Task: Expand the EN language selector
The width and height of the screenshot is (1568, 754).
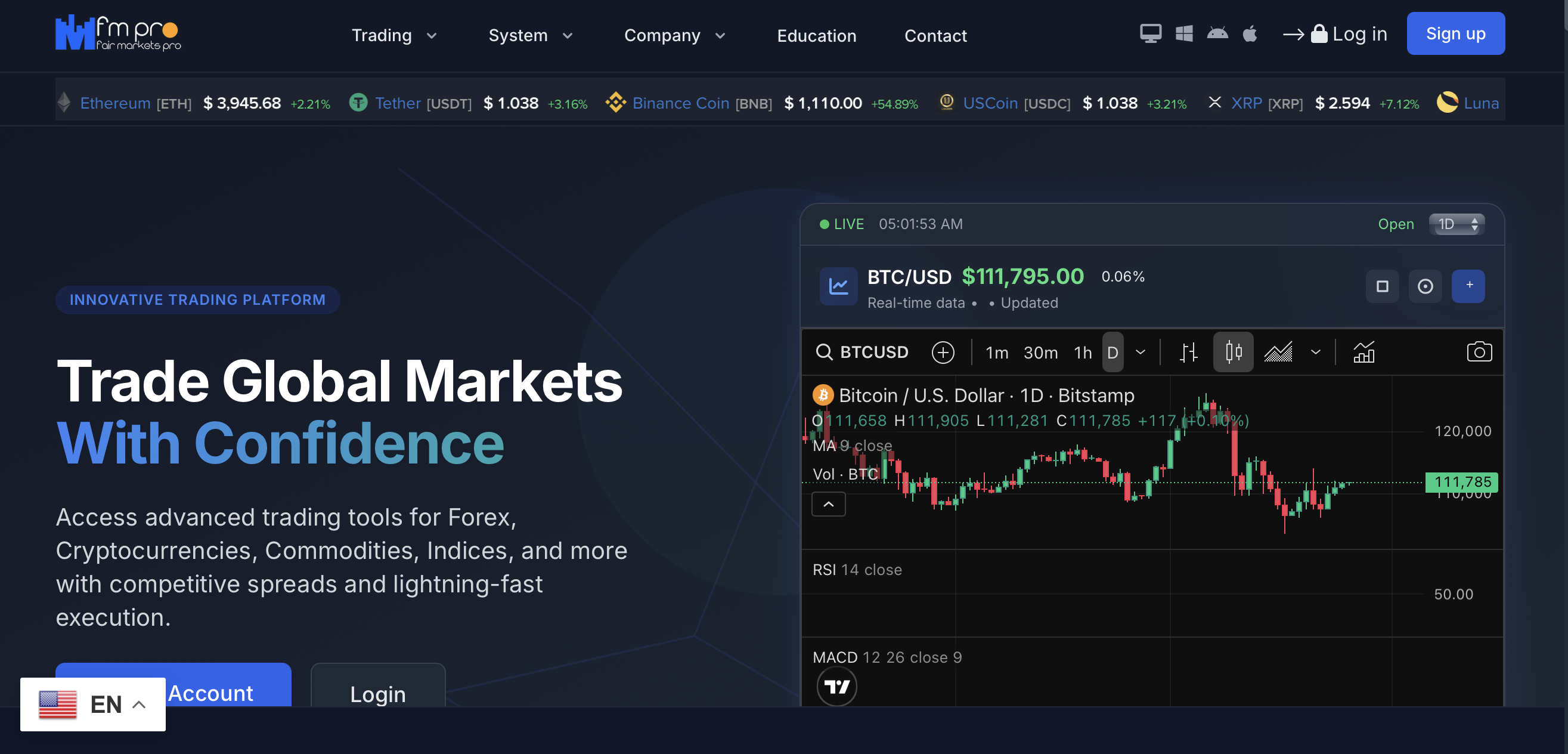Action: (x=93, y=704)
